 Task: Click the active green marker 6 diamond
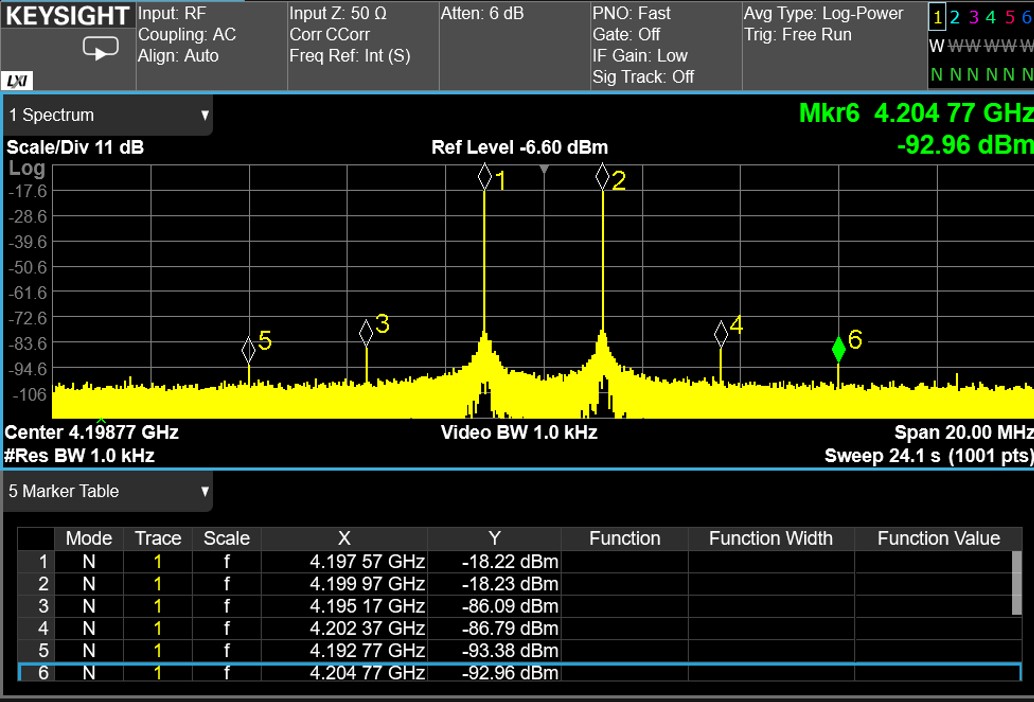pos(838,349)
